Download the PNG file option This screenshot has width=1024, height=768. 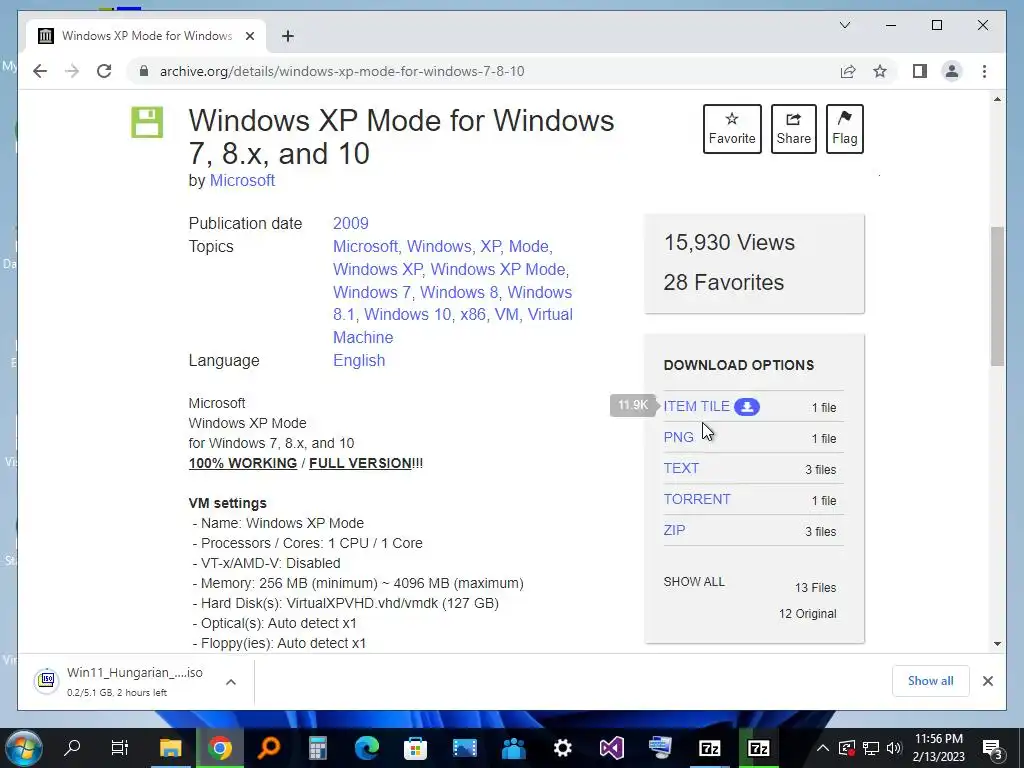pos(679,437)
